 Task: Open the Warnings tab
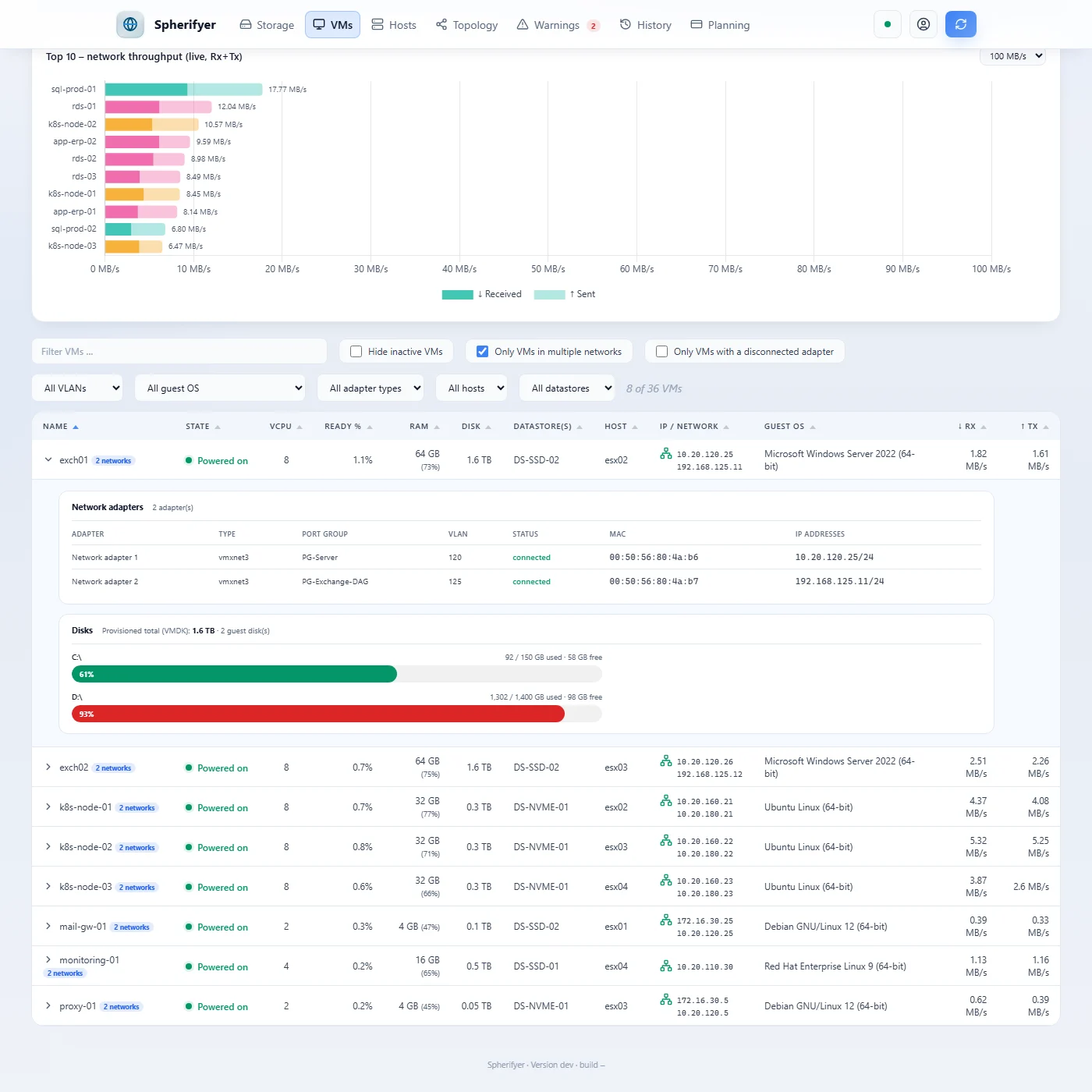click(558, 25)
